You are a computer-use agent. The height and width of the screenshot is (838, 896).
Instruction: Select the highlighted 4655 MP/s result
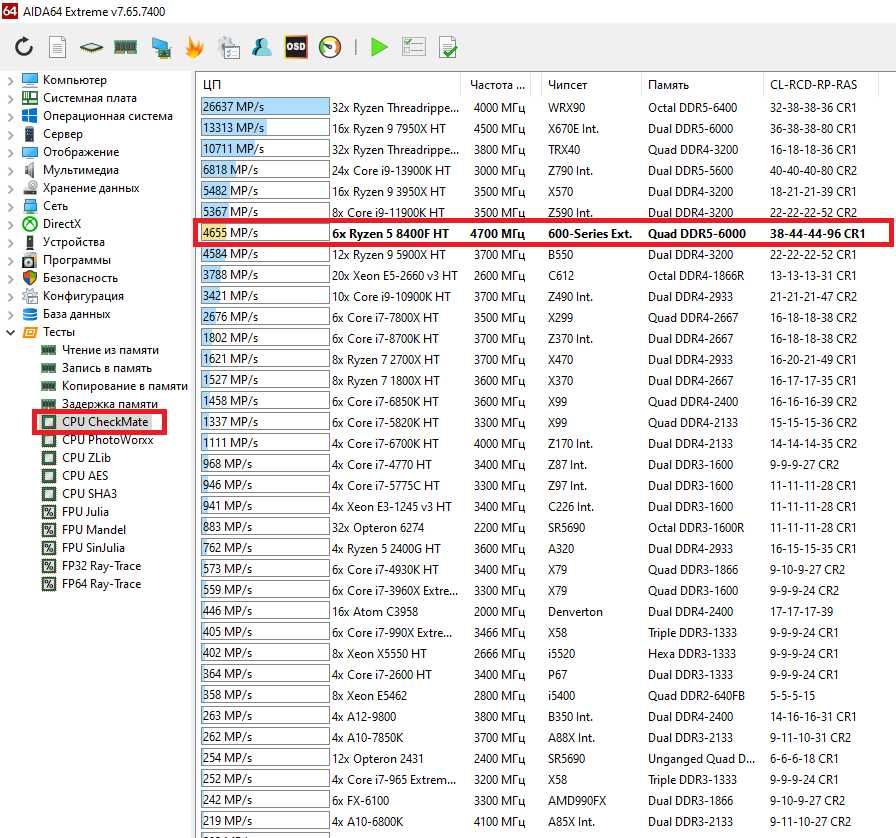pyautogui.click(x=265, y=233)
